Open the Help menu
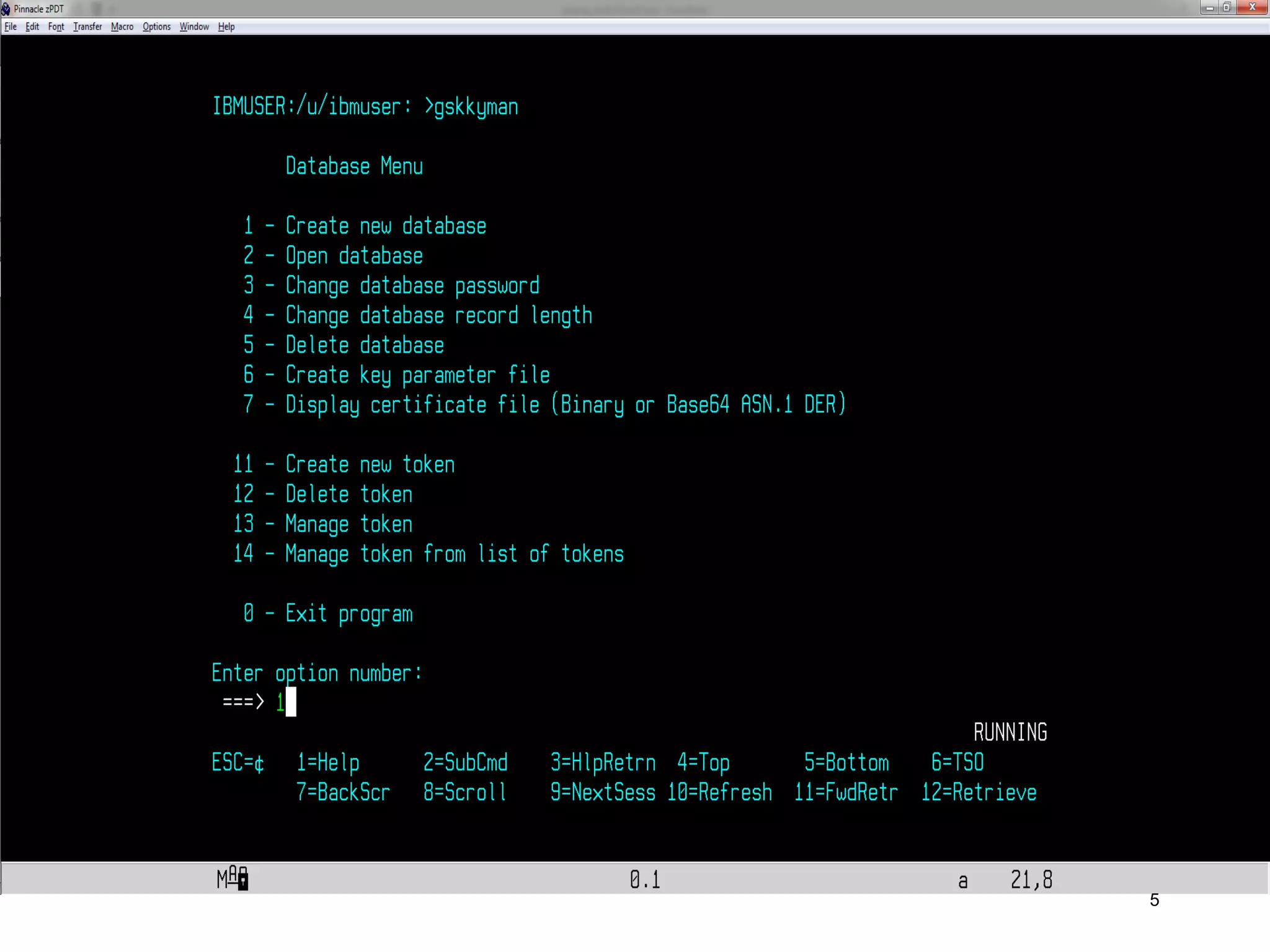Image resolution: width=1270 pixels, height=952 pixels. (x=226, y=27)
